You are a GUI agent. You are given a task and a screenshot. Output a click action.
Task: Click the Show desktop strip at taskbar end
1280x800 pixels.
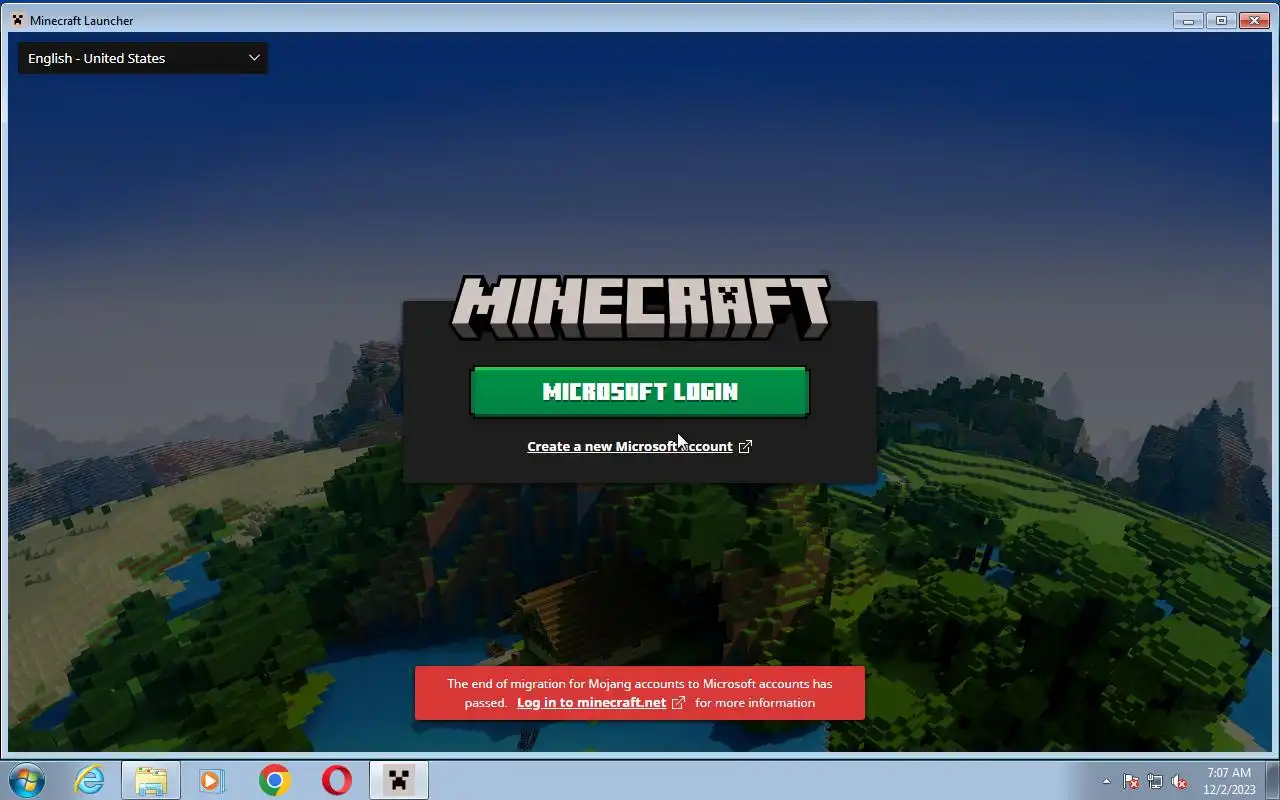[x=1273, y=780]
